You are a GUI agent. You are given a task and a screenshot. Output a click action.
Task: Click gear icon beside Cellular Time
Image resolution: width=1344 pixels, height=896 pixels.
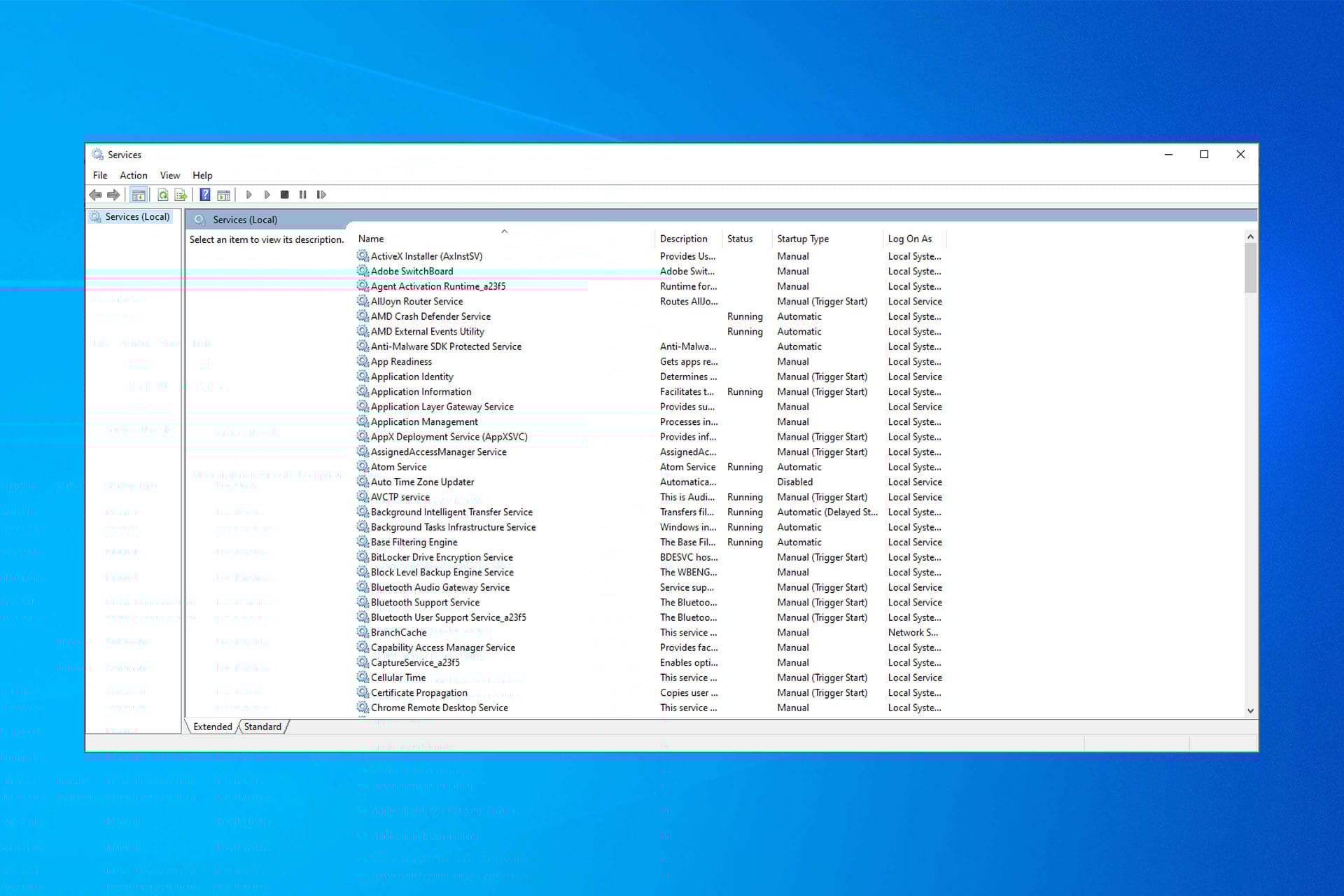363,677
